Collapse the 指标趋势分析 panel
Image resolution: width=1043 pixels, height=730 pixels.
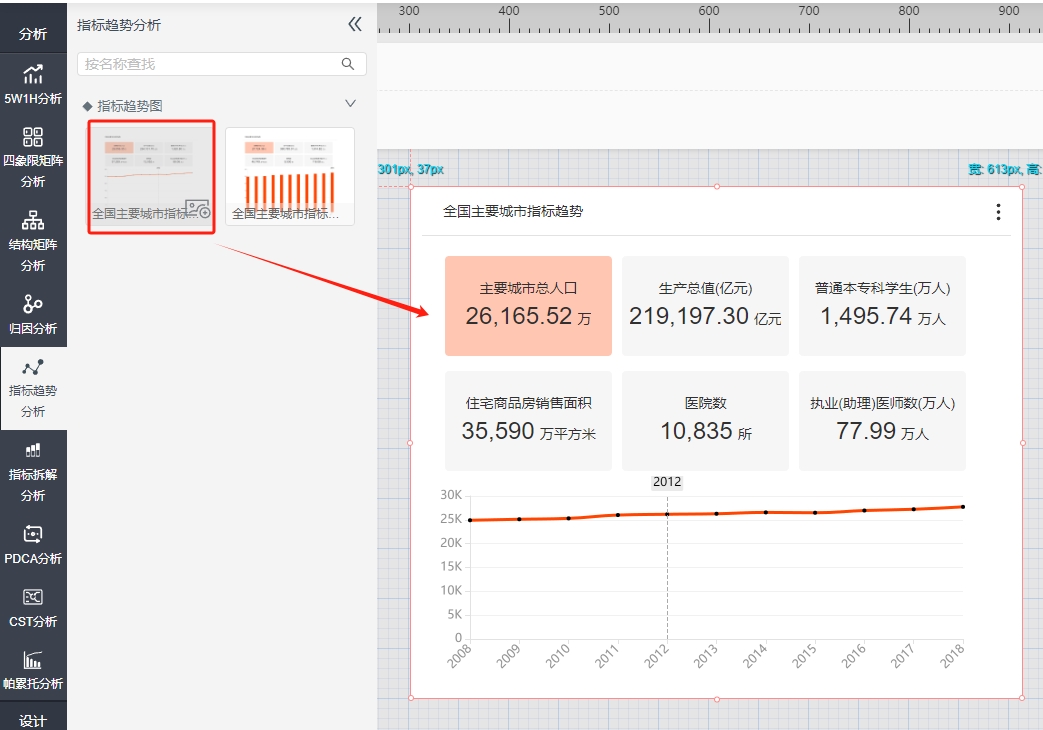tap(354, 25)
